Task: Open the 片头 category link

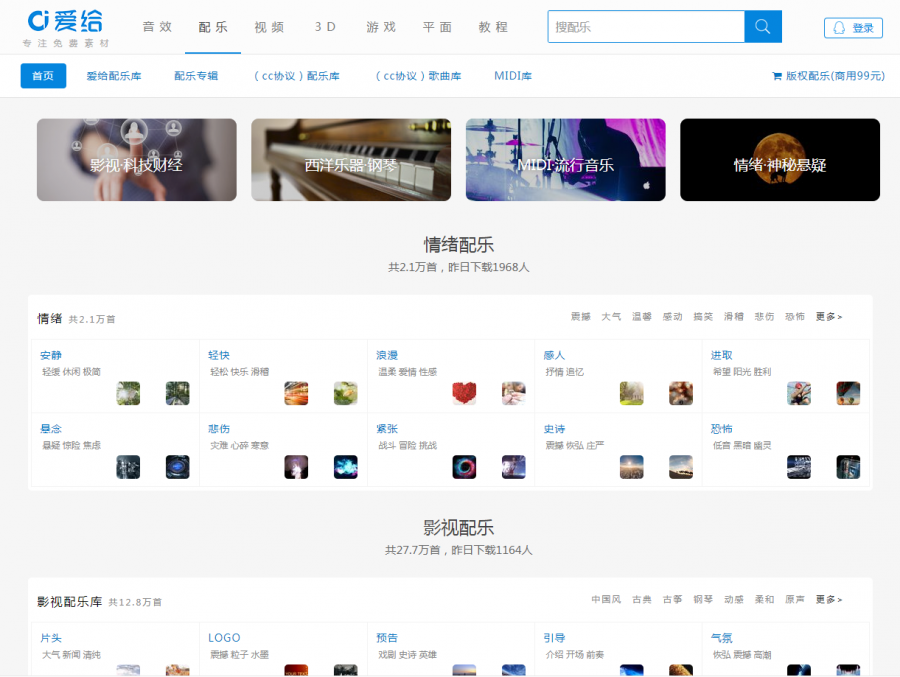Action: pyautogui.click(x=51, y=638)
